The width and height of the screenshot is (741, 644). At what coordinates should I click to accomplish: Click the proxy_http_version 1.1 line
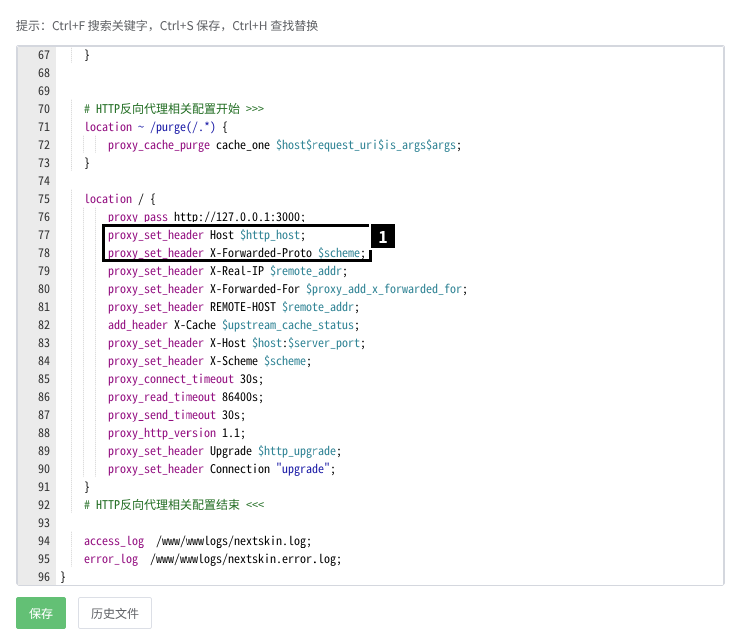coord(176,433)
